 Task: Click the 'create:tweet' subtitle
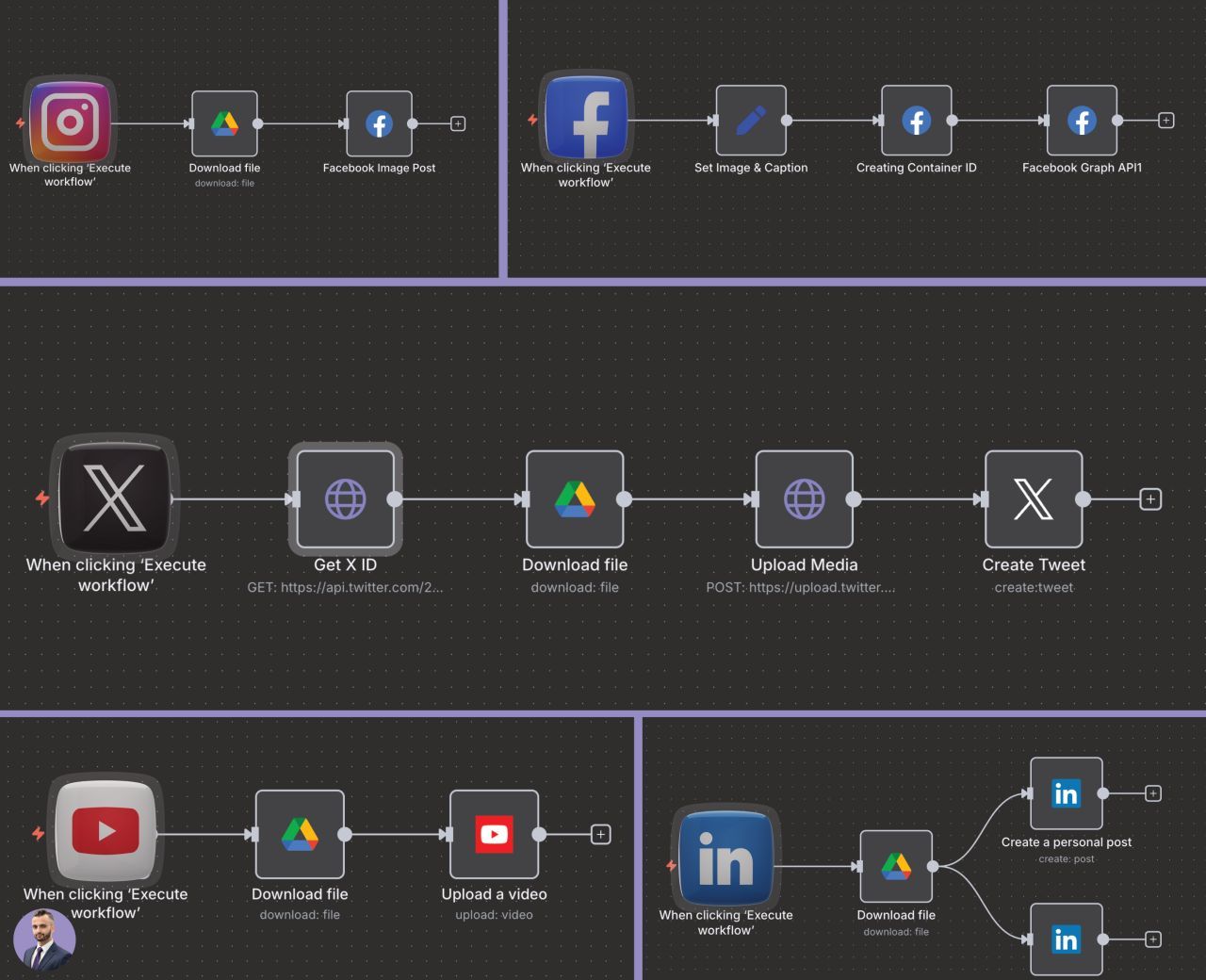point(1034,587)
